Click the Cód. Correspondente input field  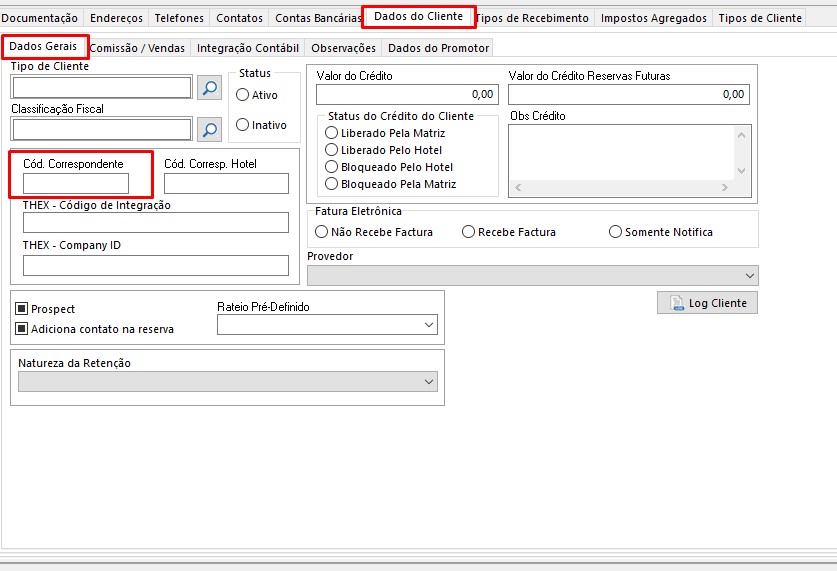coord(76,184)
